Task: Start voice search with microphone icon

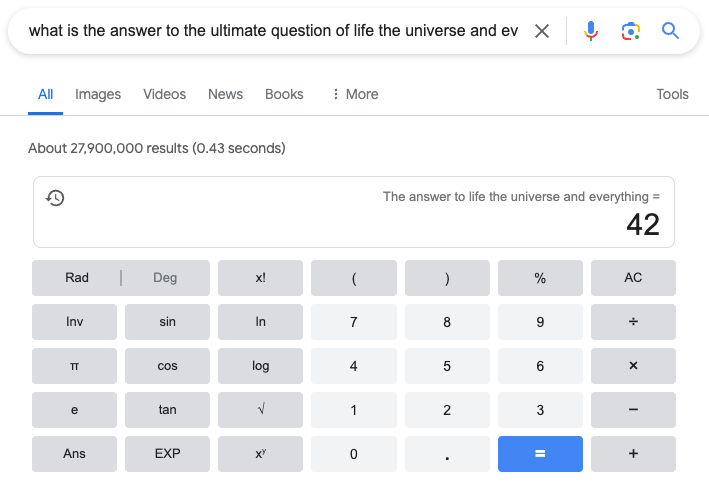Action: 591,31
